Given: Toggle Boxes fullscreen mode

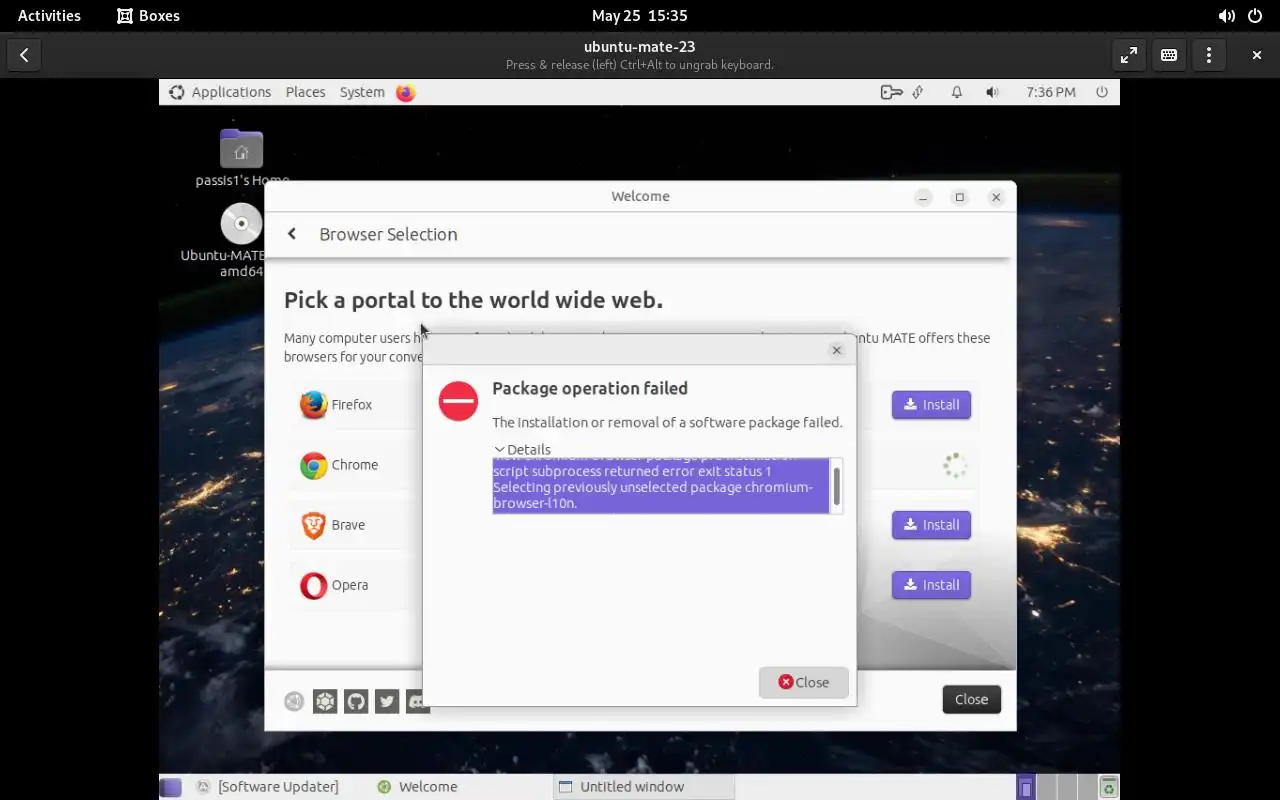Looking at the screenshot, I should point(1129,55).
